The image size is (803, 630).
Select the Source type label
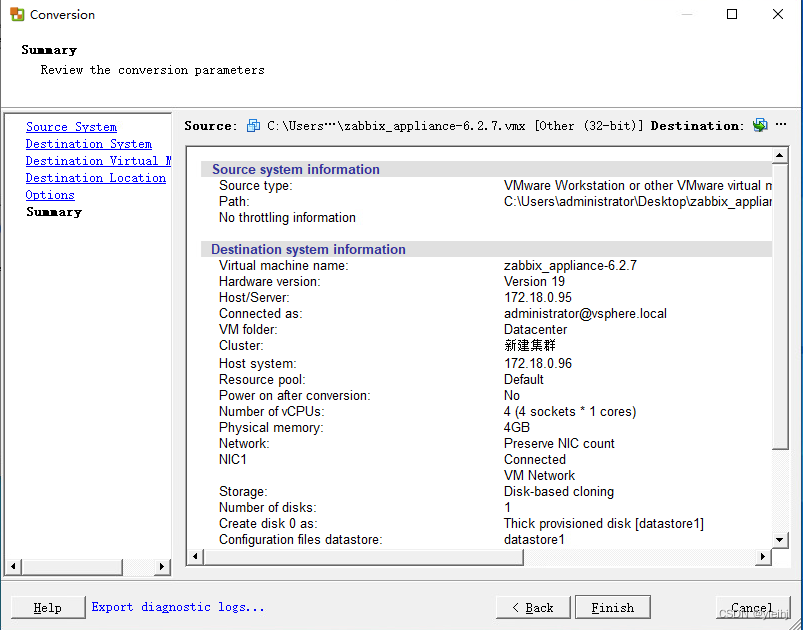pos(256,185)
